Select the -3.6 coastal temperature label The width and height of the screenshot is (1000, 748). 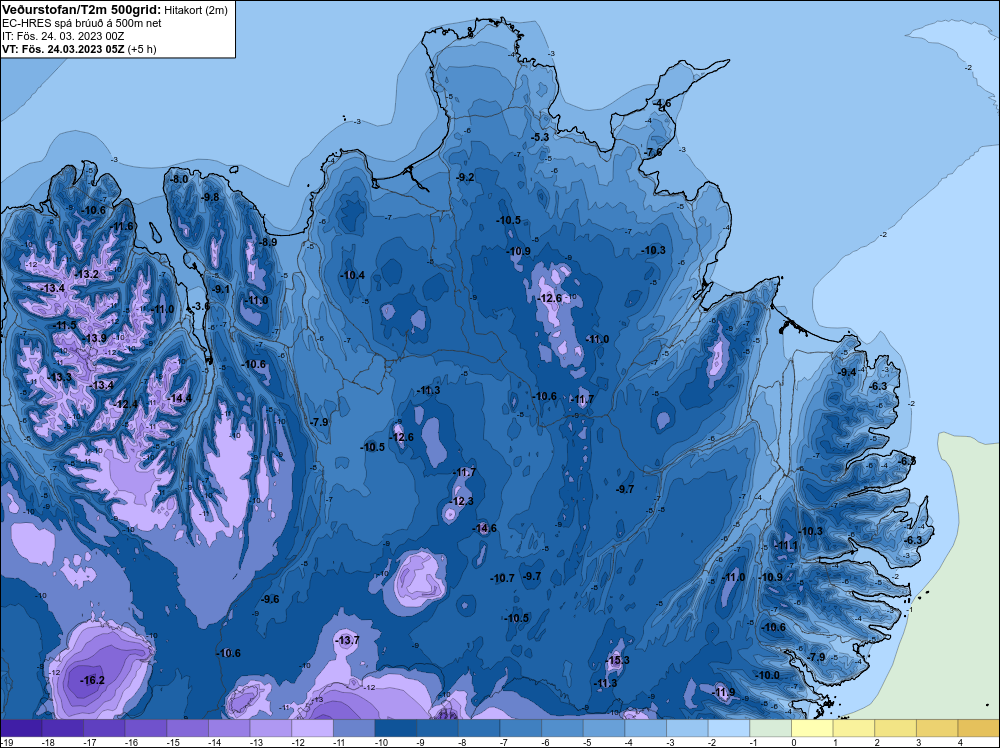pyautogui.click(x=200, y=306)
